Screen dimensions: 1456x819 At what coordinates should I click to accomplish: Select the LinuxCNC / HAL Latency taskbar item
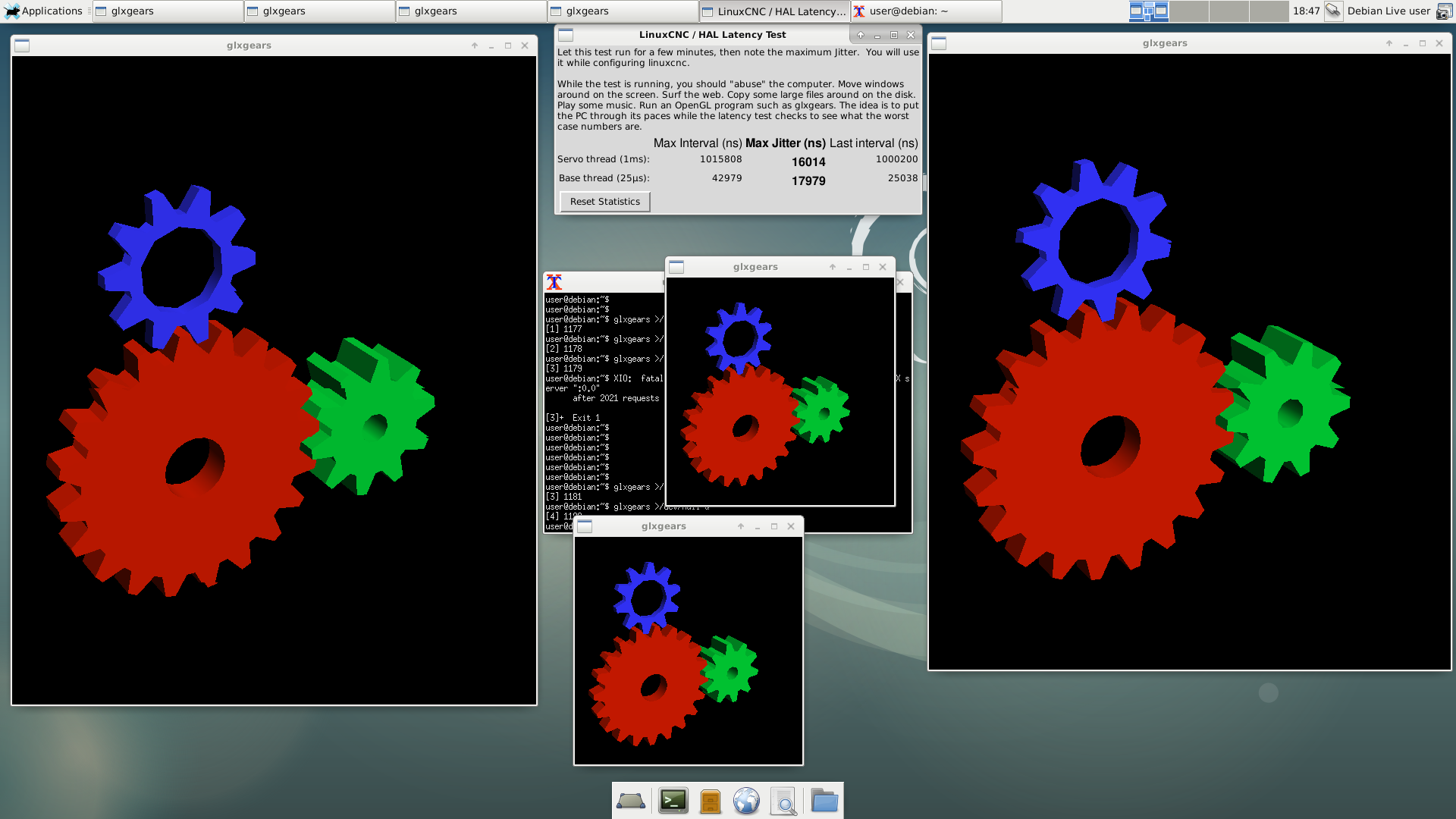[773, 11]
